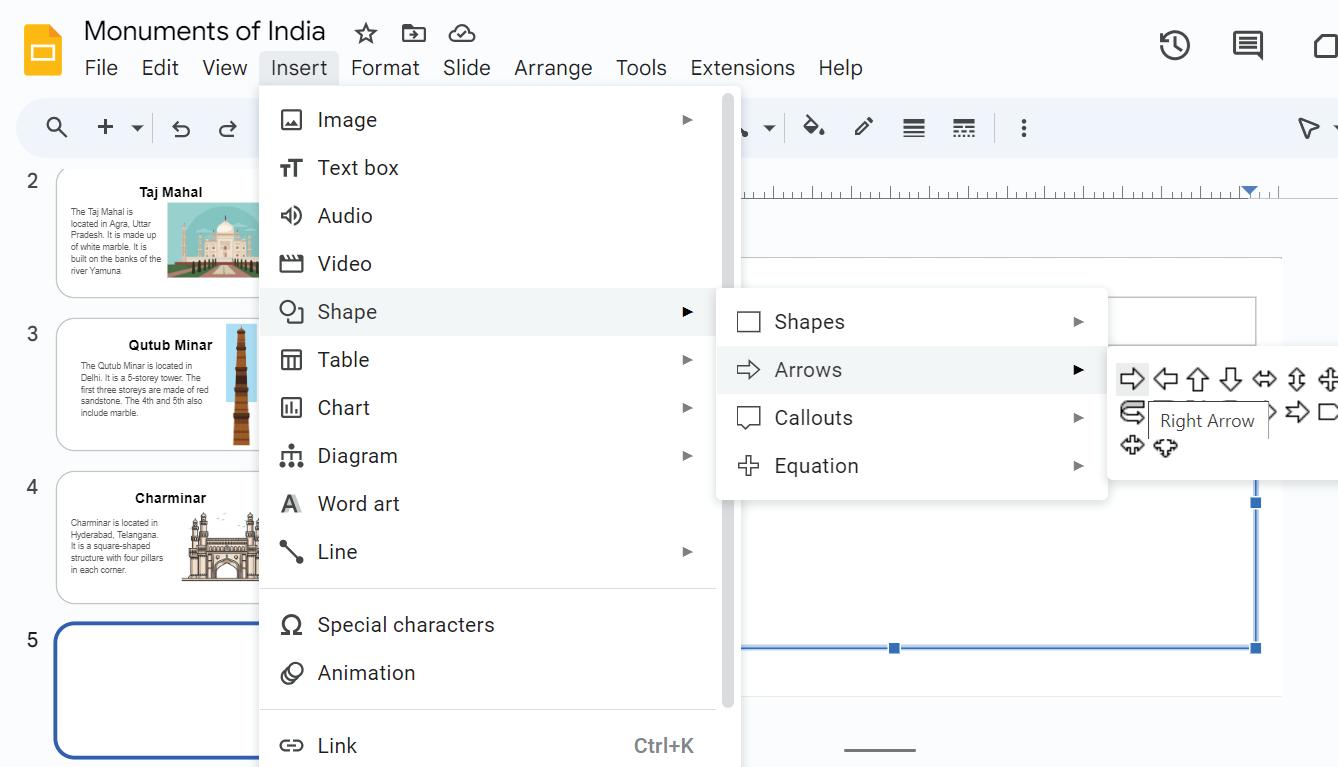Open the Format menu
The height and width of the screenshot is (767, 1338).
tap(385, 68)
